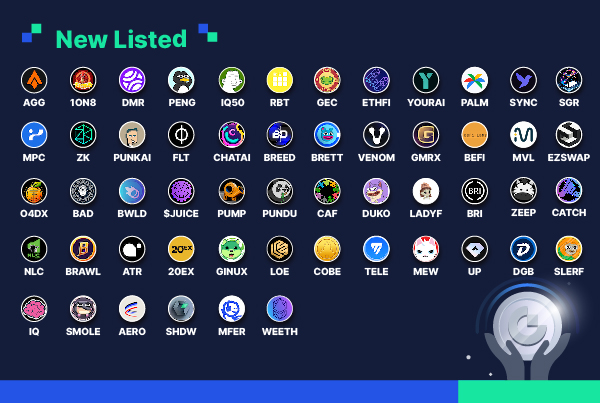The image size is (600, 403).
Task: Click the AGG token icon
Action: click(34, 80)
